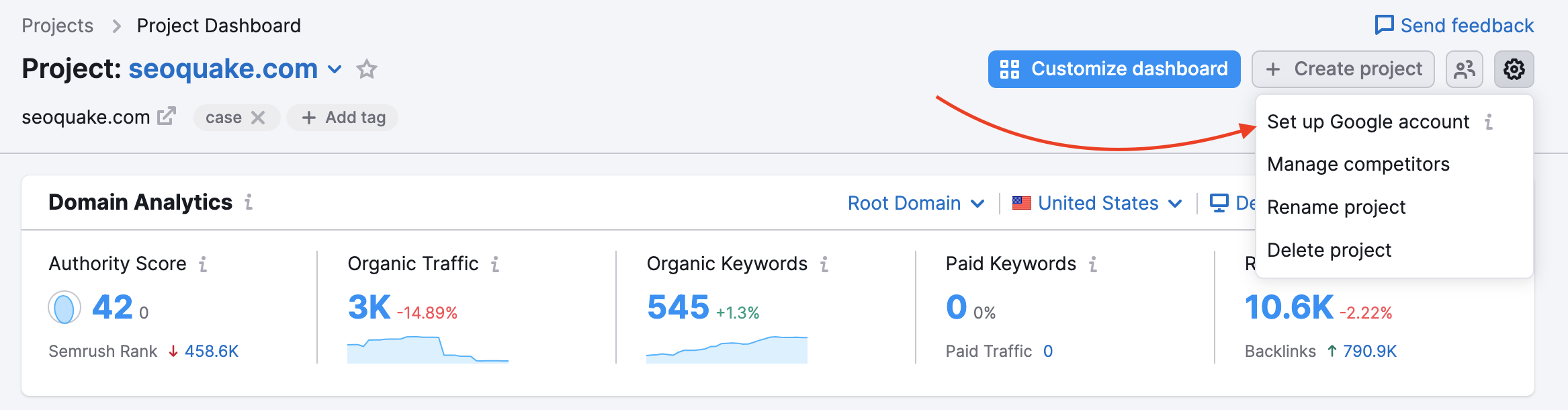Click the -2.22% change value
The width and height of the screenshot is (1568, 410).
(1366, 313)
